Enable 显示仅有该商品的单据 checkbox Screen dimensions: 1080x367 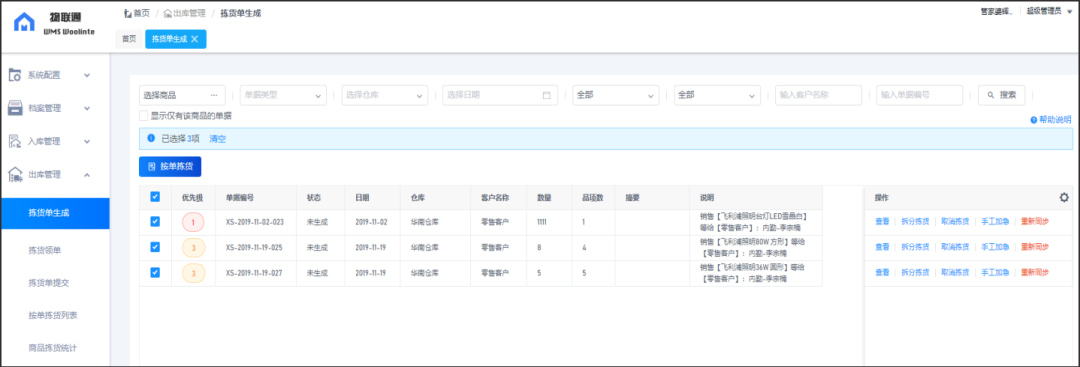coord(144,116)
